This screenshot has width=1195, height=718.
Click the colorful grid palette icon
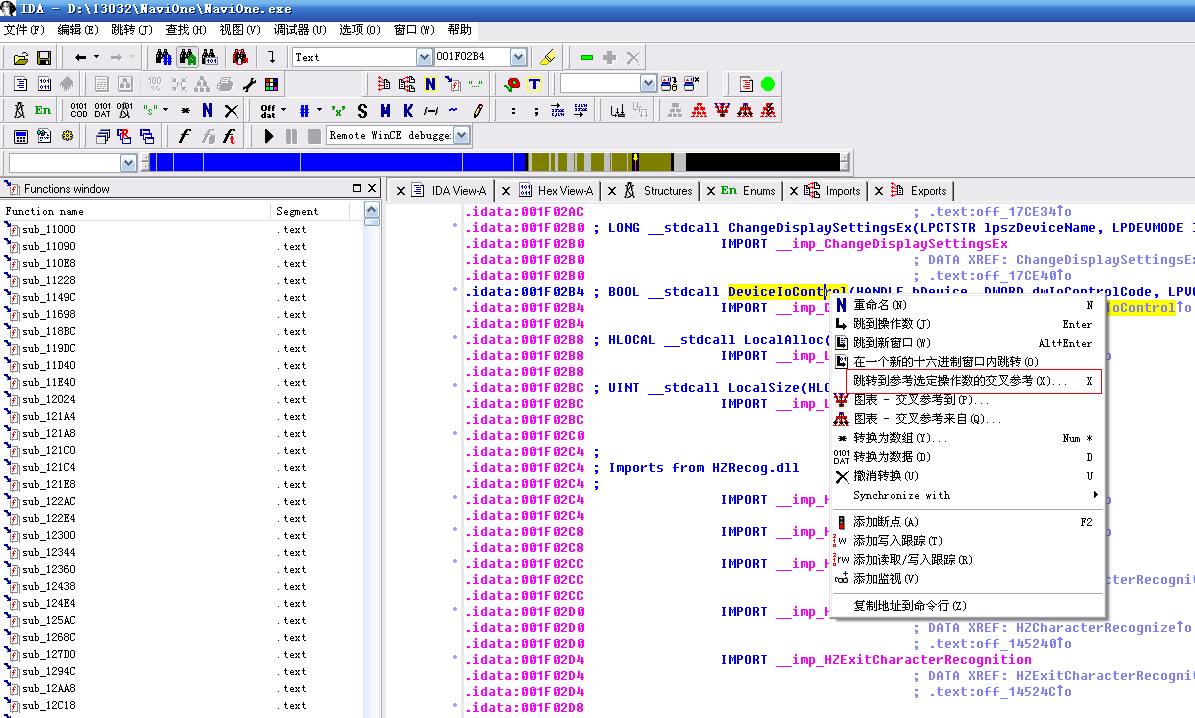(271, 84)
